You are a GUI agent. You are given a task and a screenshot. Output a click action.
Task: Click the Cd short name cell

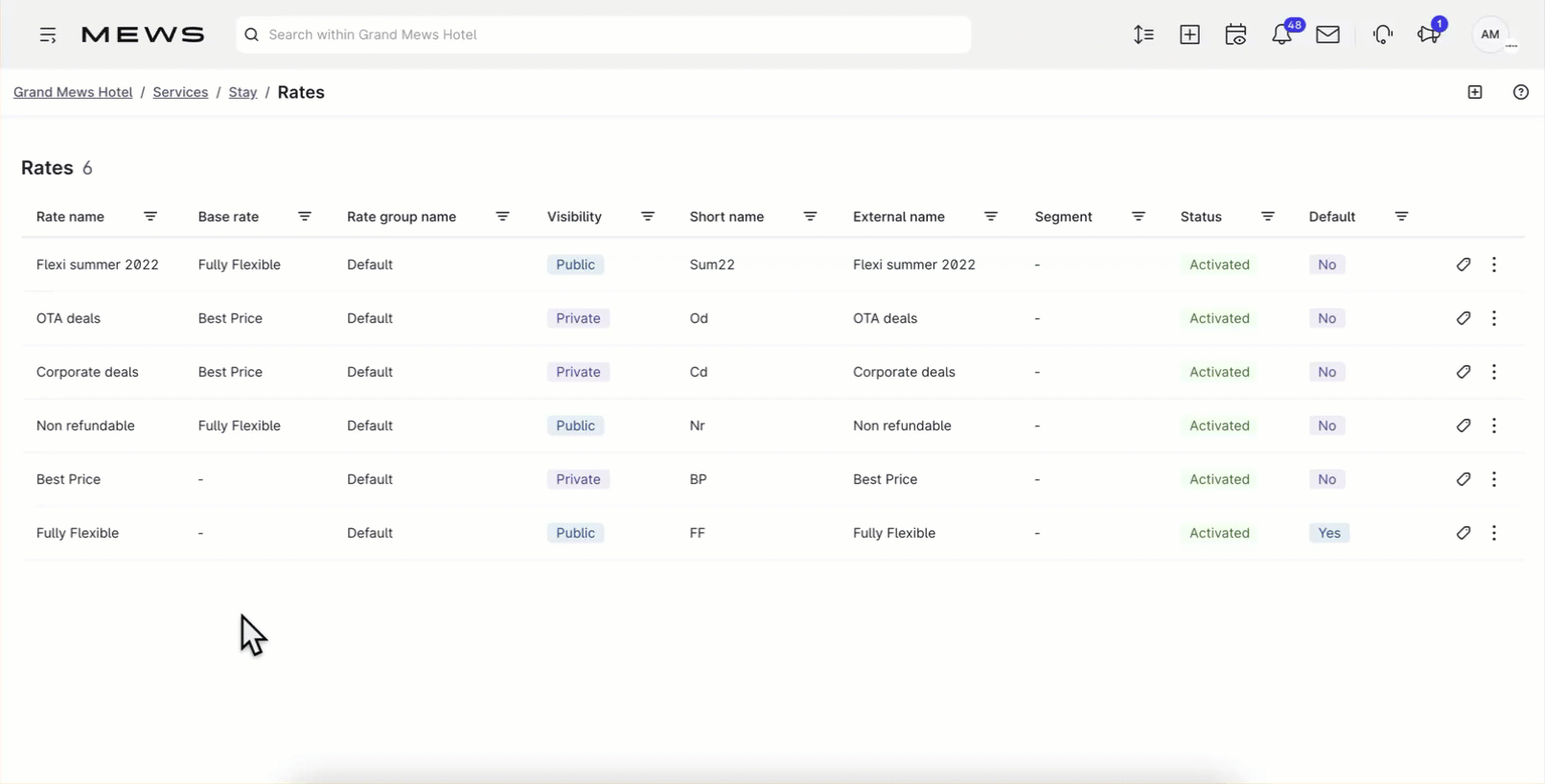pos(699,372)
